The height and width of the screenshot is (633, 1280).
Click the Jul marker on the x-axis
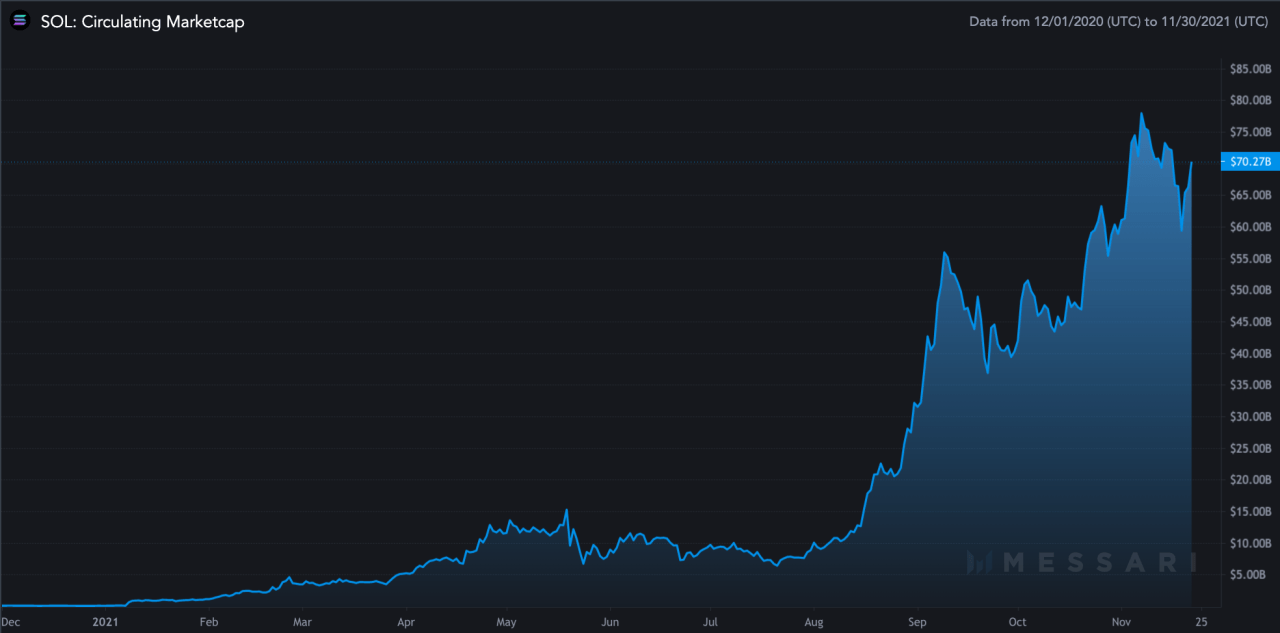coord(709,621)
